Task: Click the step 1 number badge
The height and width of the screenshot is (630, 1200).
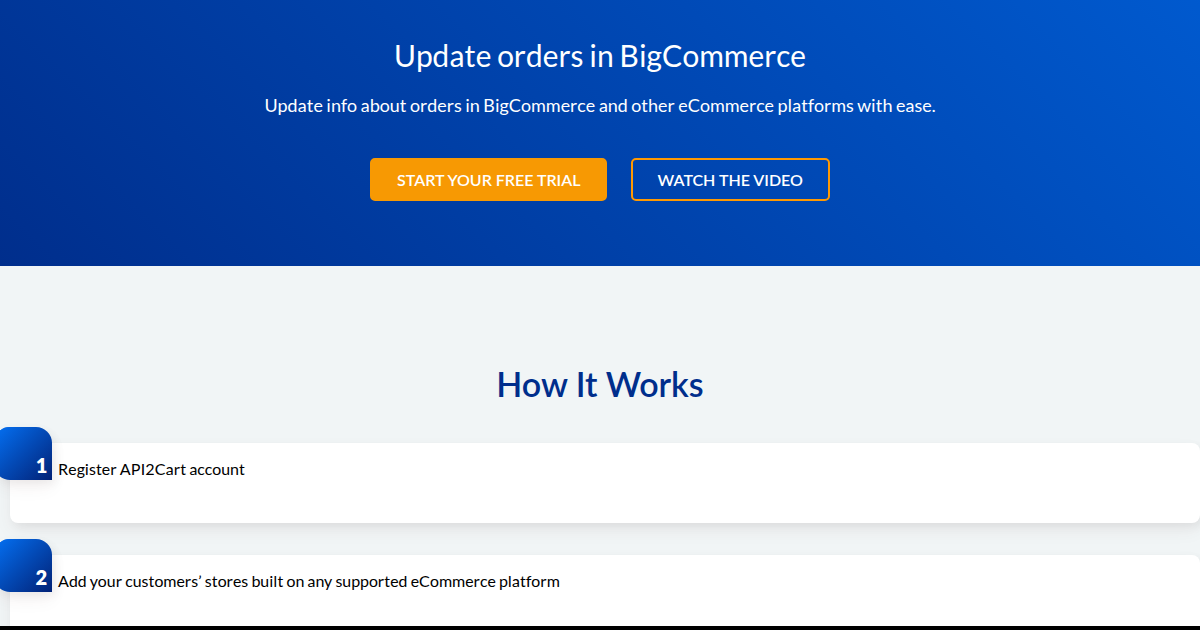Action: (x=26, y=454)
